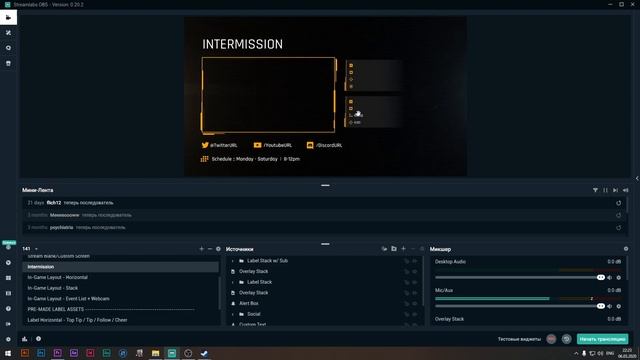Screen dimensions: 640x360
Task: Pause the Мини-Лента alert queue
Action: pos(605,190)
